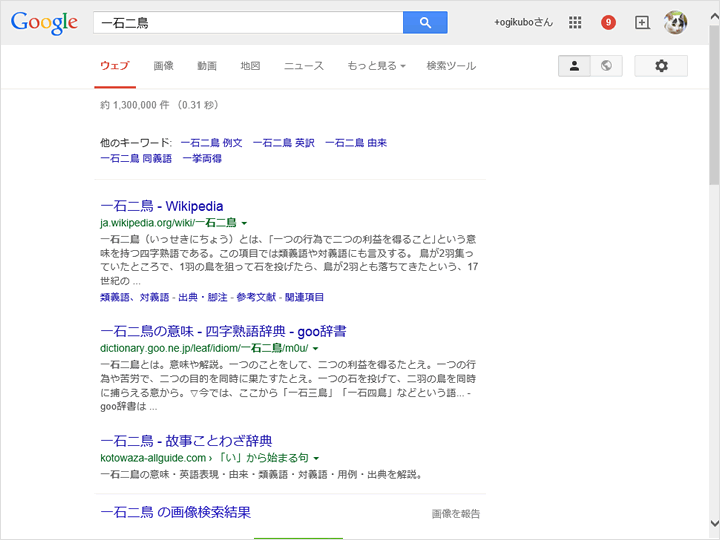This screenshot has width=720, height=540.
Task: Click result count 約 1,300,000 件 text
Action: (x=135, y=105)
